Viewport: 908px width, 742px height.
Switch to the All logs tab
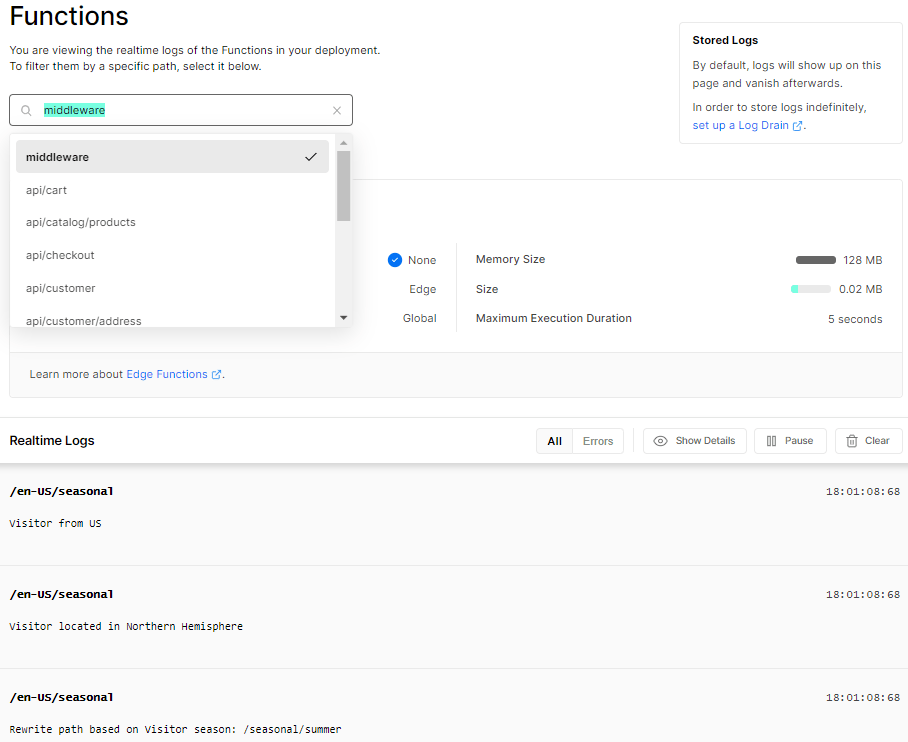coord(554,441)
